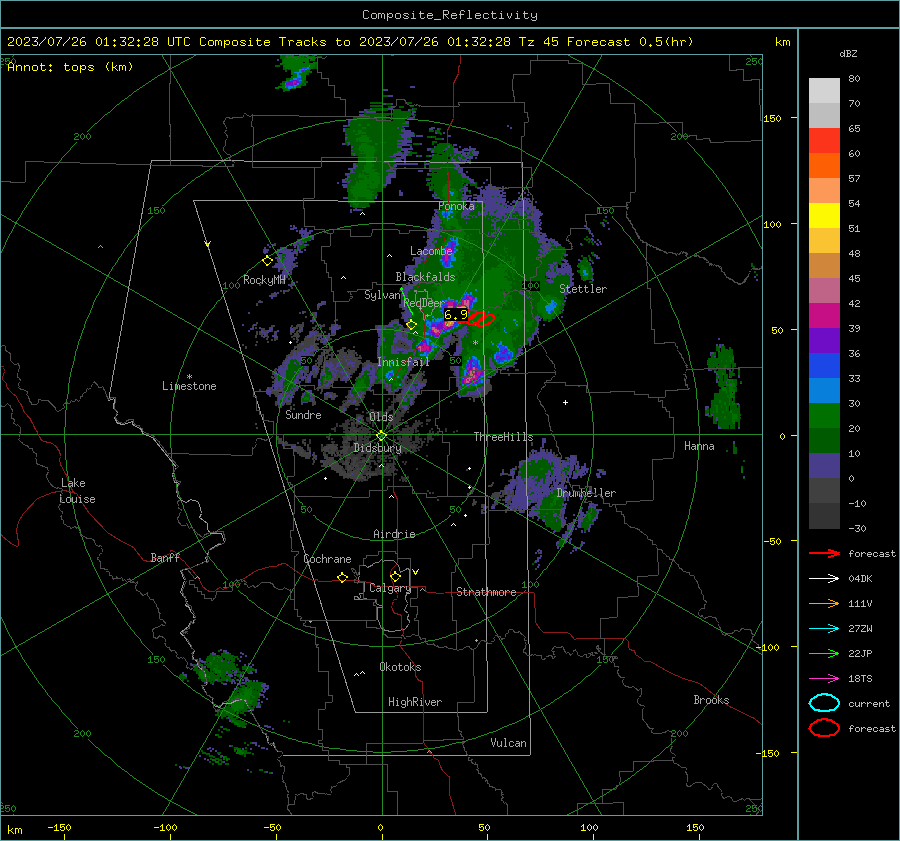Click the Ponoka city label
The width and height of the screenshot is (900, 841).
(456, 206)
